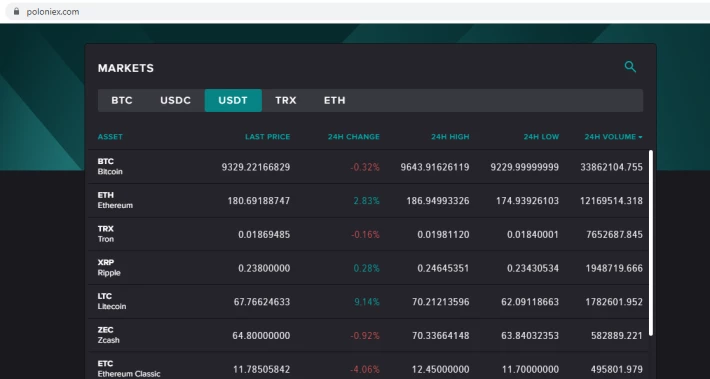710x379 pixels.
Task: Select the USDT markets tab
Action: pos(233,101)
